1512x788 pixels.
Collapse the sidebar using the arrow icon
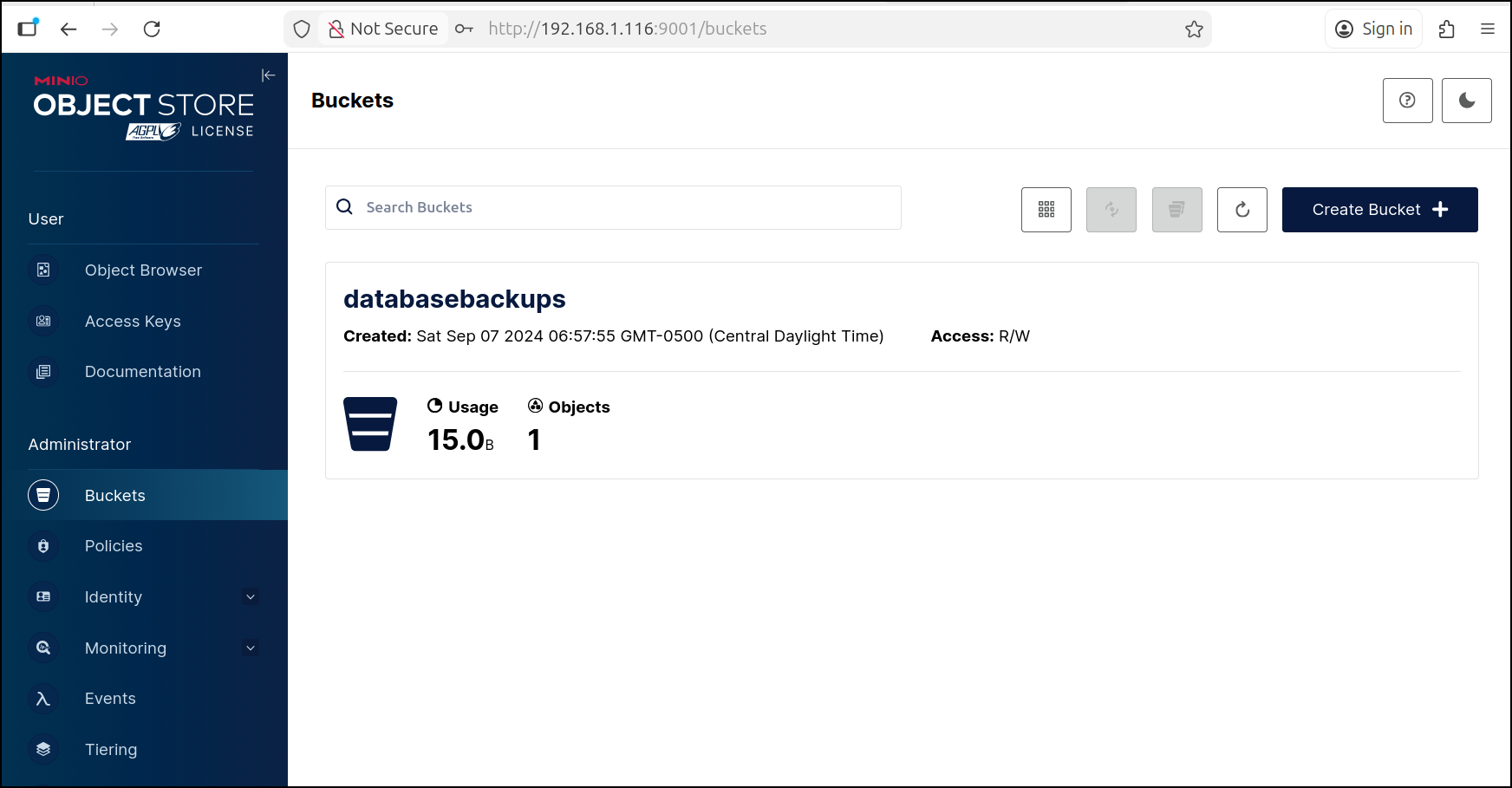268,75
